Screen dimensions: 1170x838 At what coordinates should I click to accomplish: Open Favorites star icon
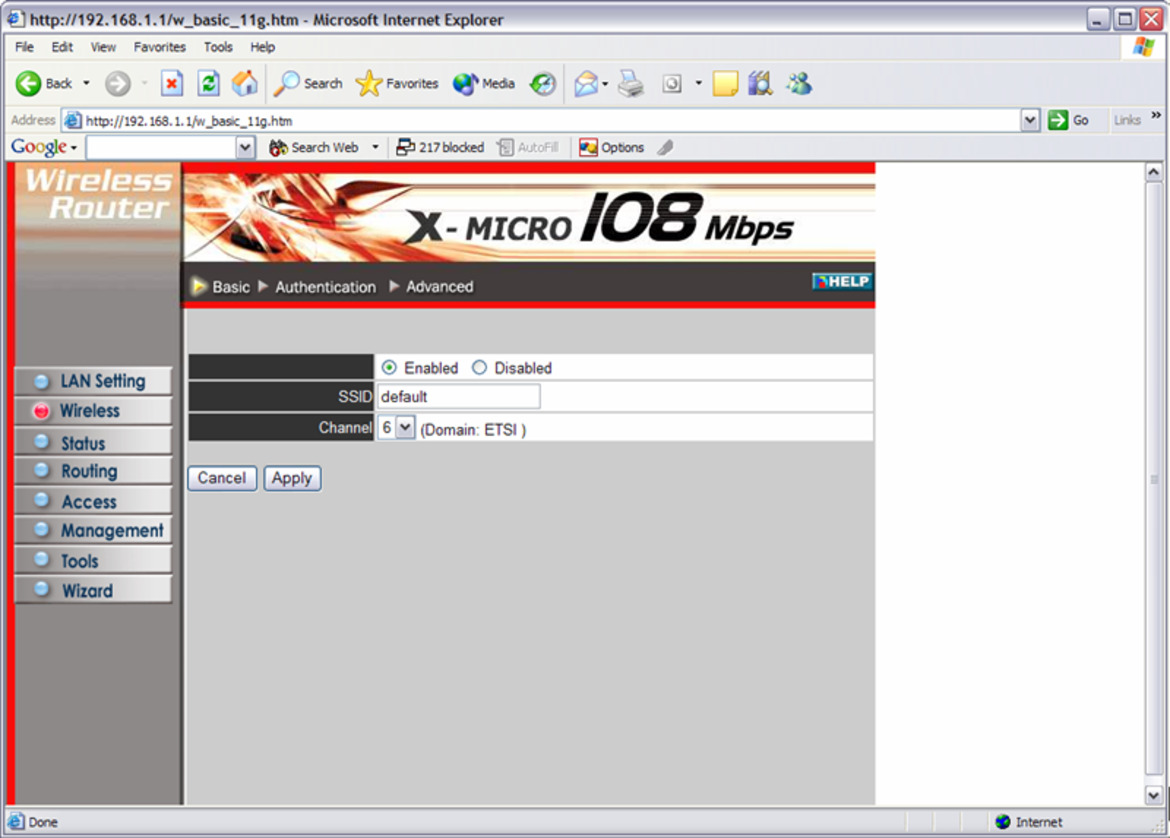(369, 84)
